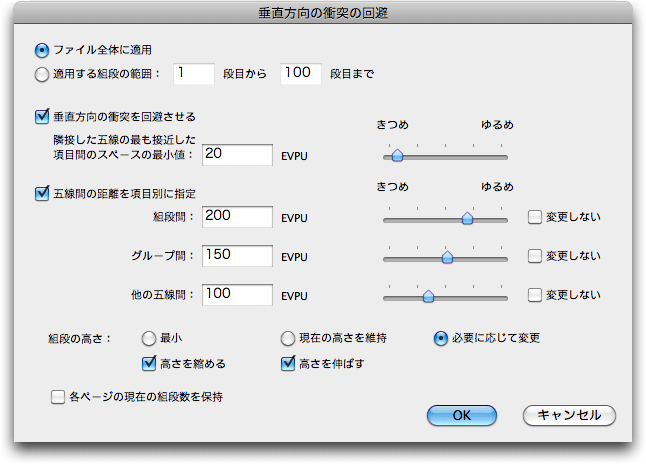Check 各ページの現在の組段数を保持 checkbox
Image resolution: width=646 pixels, height=465 pixels.
(x=58, y=397)
